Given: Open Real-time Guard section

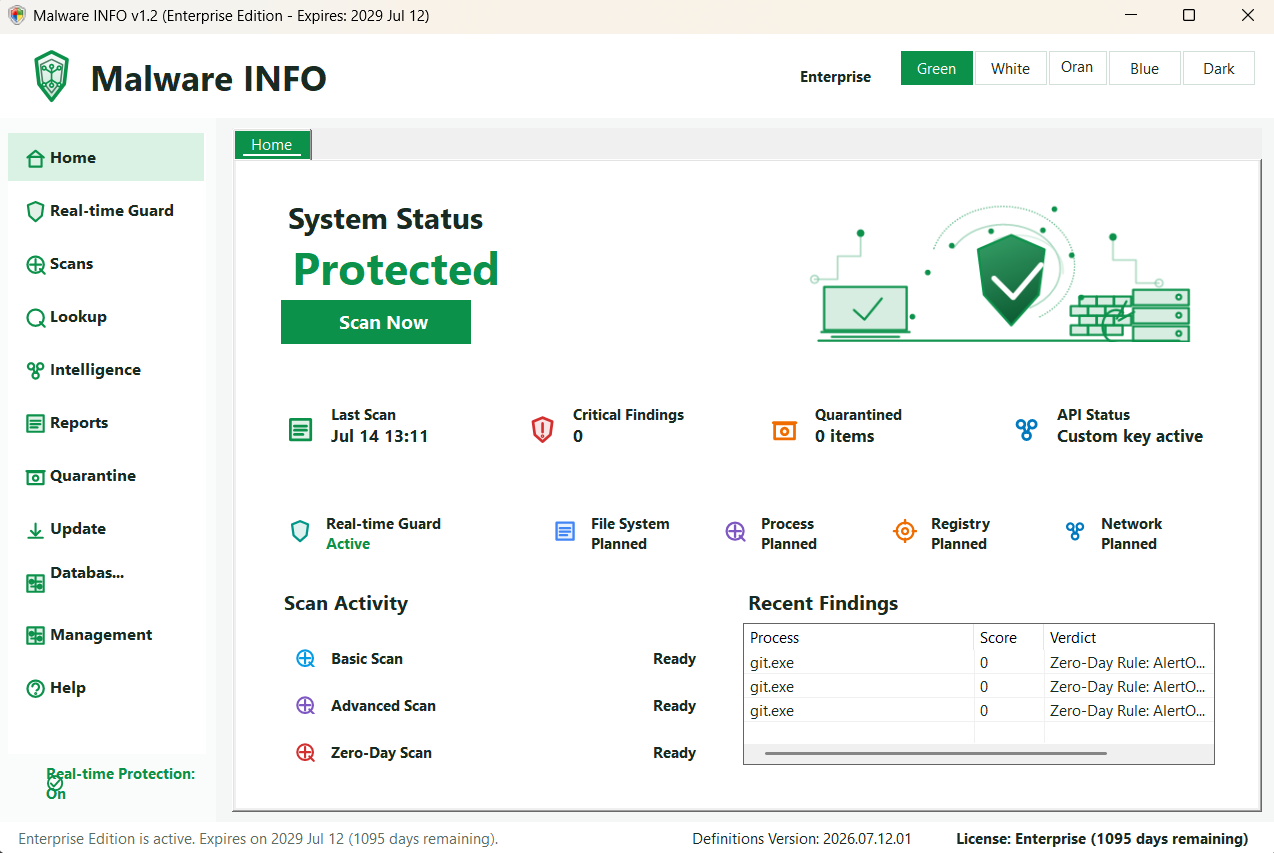Looking at the screenshot, I should (x=106, y=211).
